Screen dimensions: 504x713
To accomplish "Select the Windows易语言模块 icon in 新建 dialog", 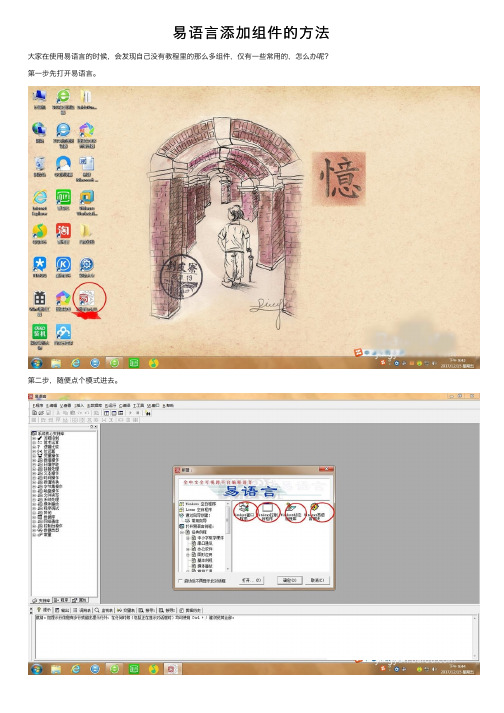I will pos(315,512).
